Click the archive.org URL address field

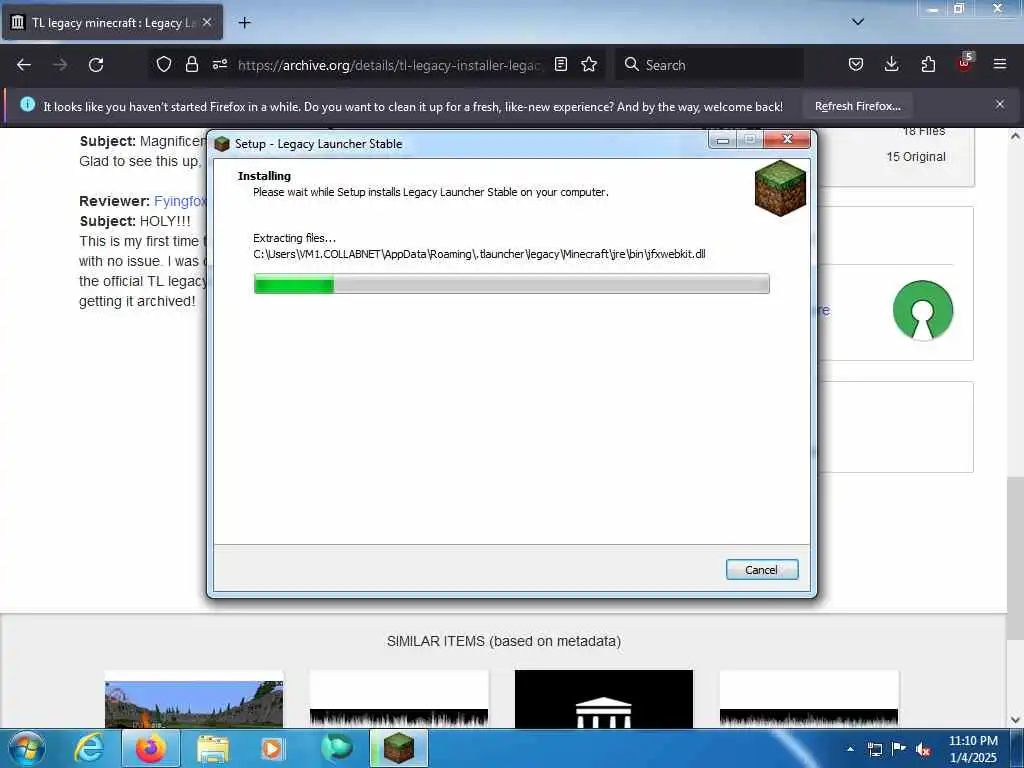tap(389, 65)
